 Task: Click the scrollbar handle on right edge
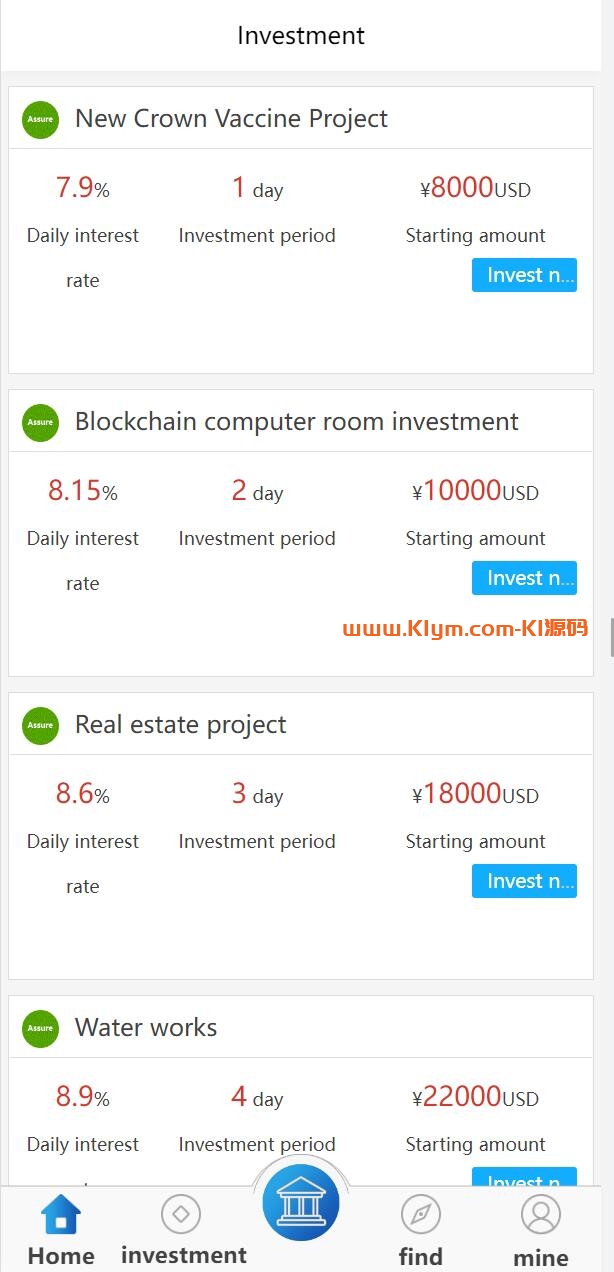(611, 637)
